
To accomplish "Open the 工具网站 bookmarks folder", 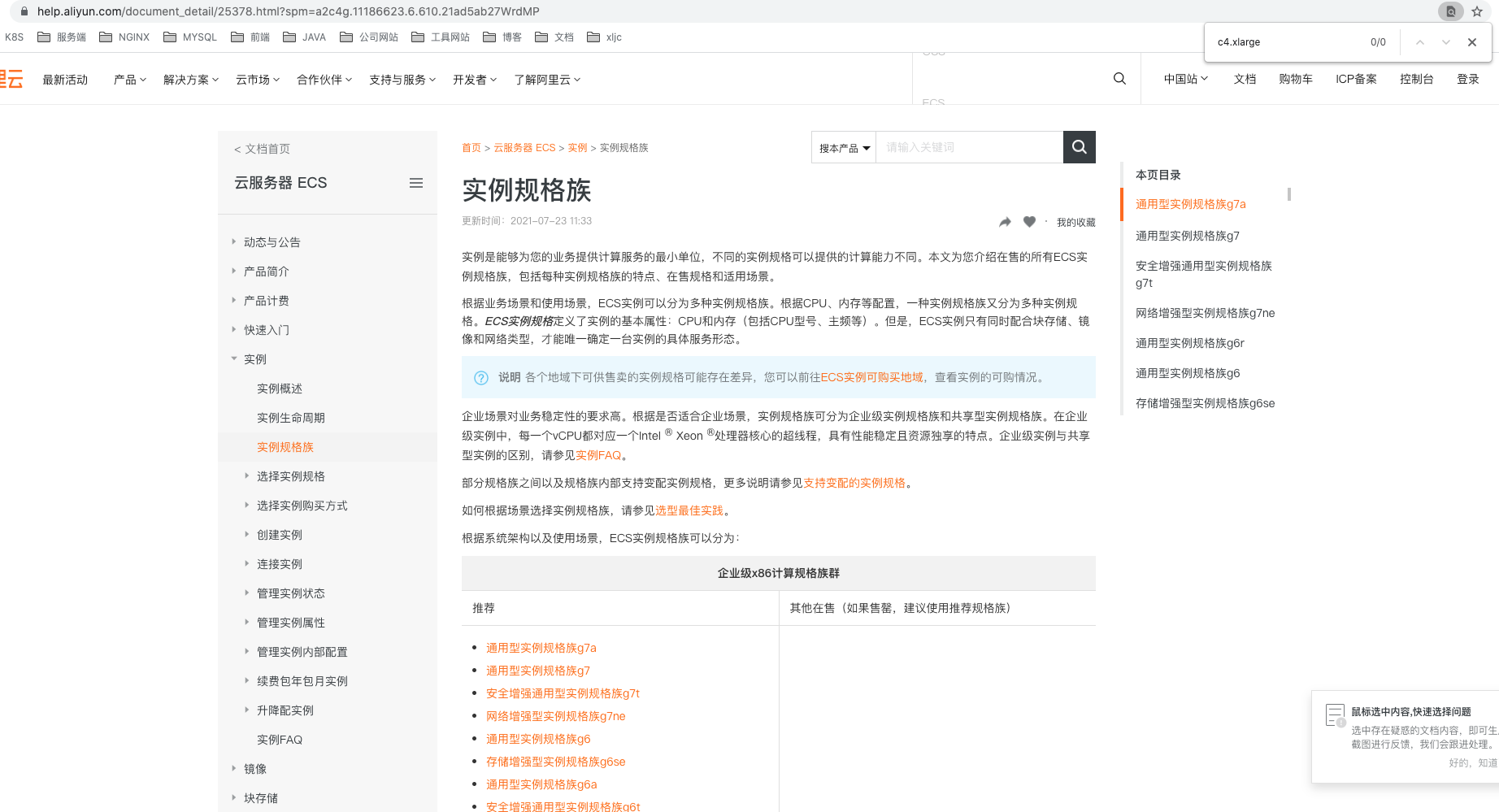I will 441,37.
